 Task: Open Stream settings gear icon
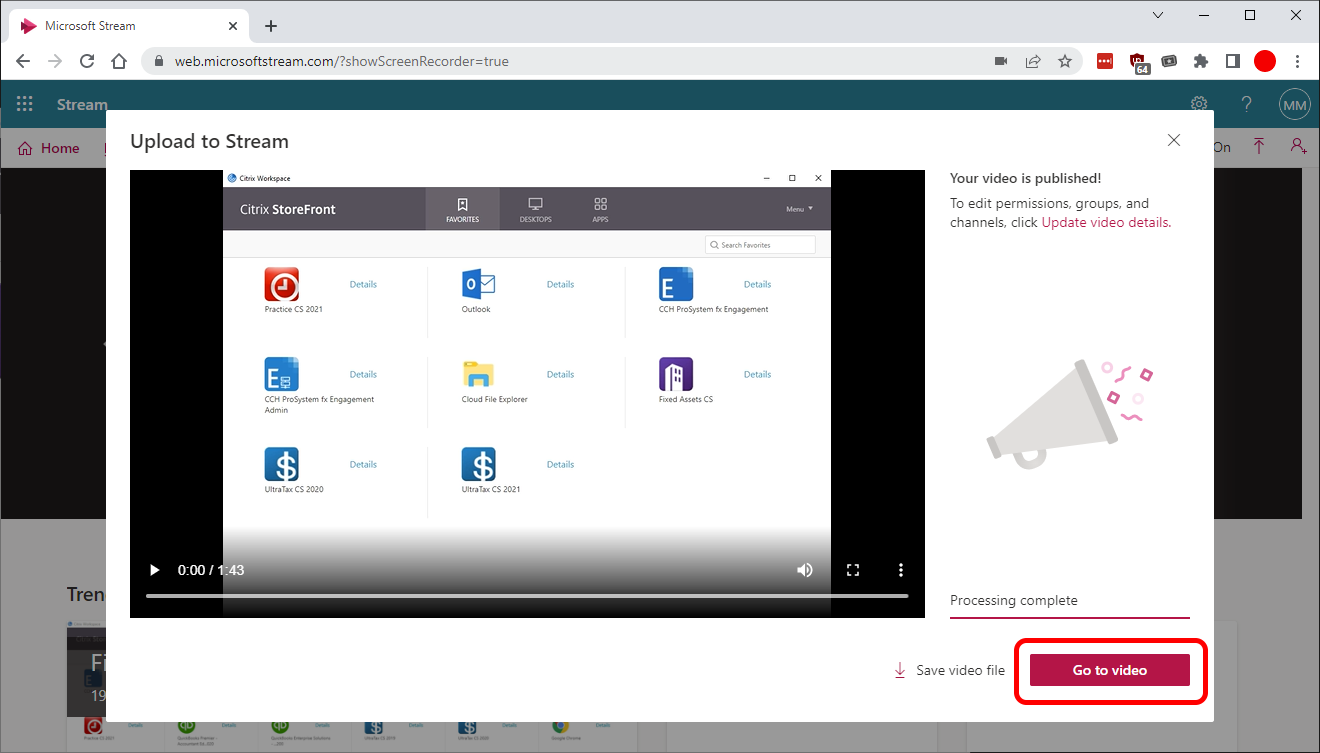click(x=1199, y=104)
